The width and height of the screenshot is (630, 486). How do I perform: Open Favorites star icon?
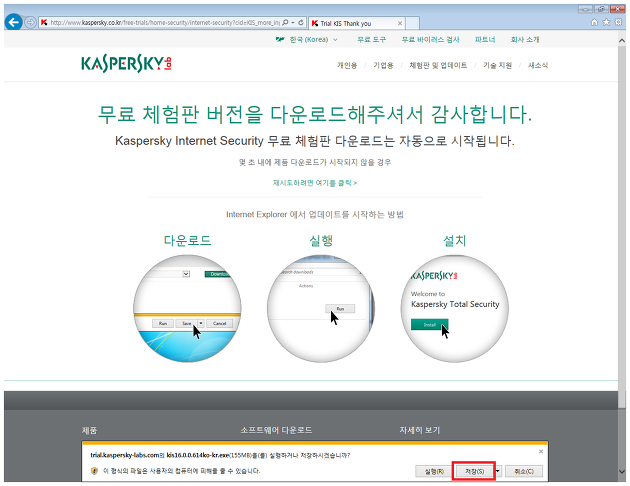click(606, 22)
